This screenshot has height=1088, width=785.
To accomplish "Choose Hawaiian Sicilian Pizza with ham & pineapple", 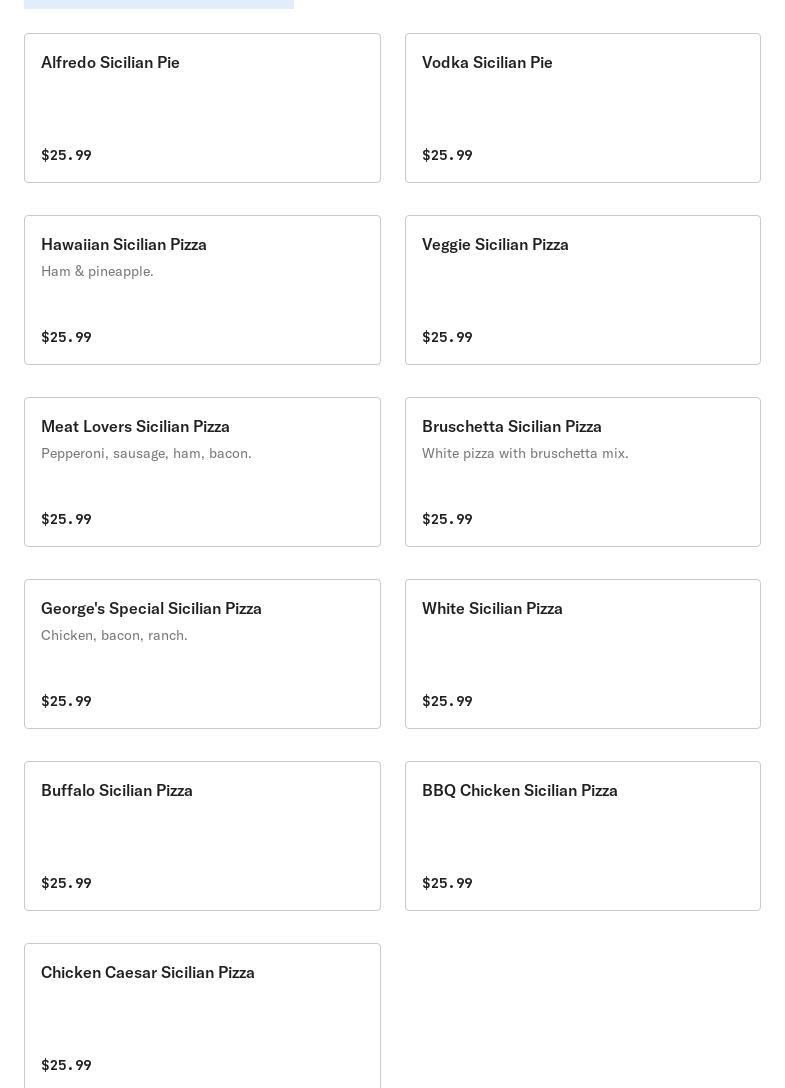I will [x=202, y=289].
